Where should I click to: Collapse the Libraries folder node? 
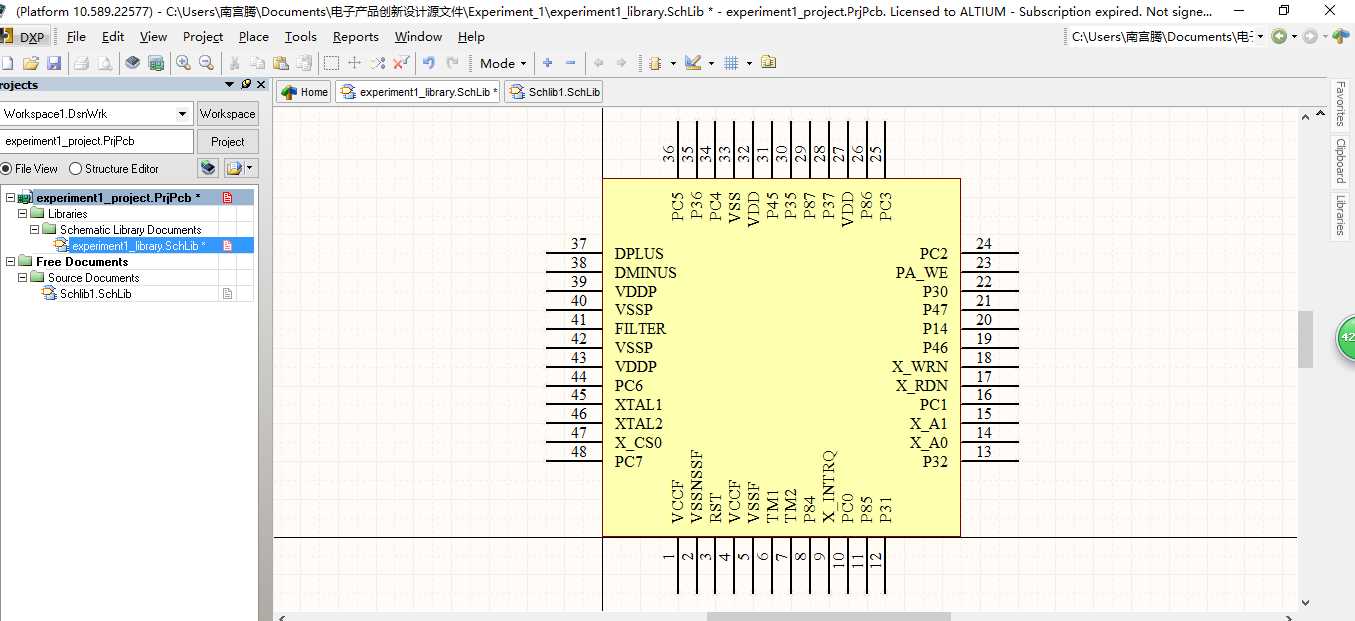tap(23, 214)
